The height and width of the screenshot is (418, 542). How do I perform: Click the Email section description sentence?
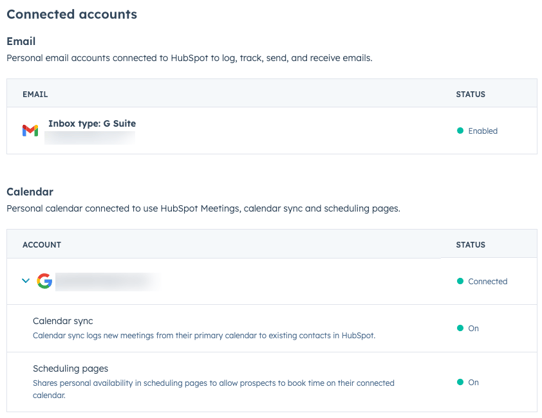[189, 58]
